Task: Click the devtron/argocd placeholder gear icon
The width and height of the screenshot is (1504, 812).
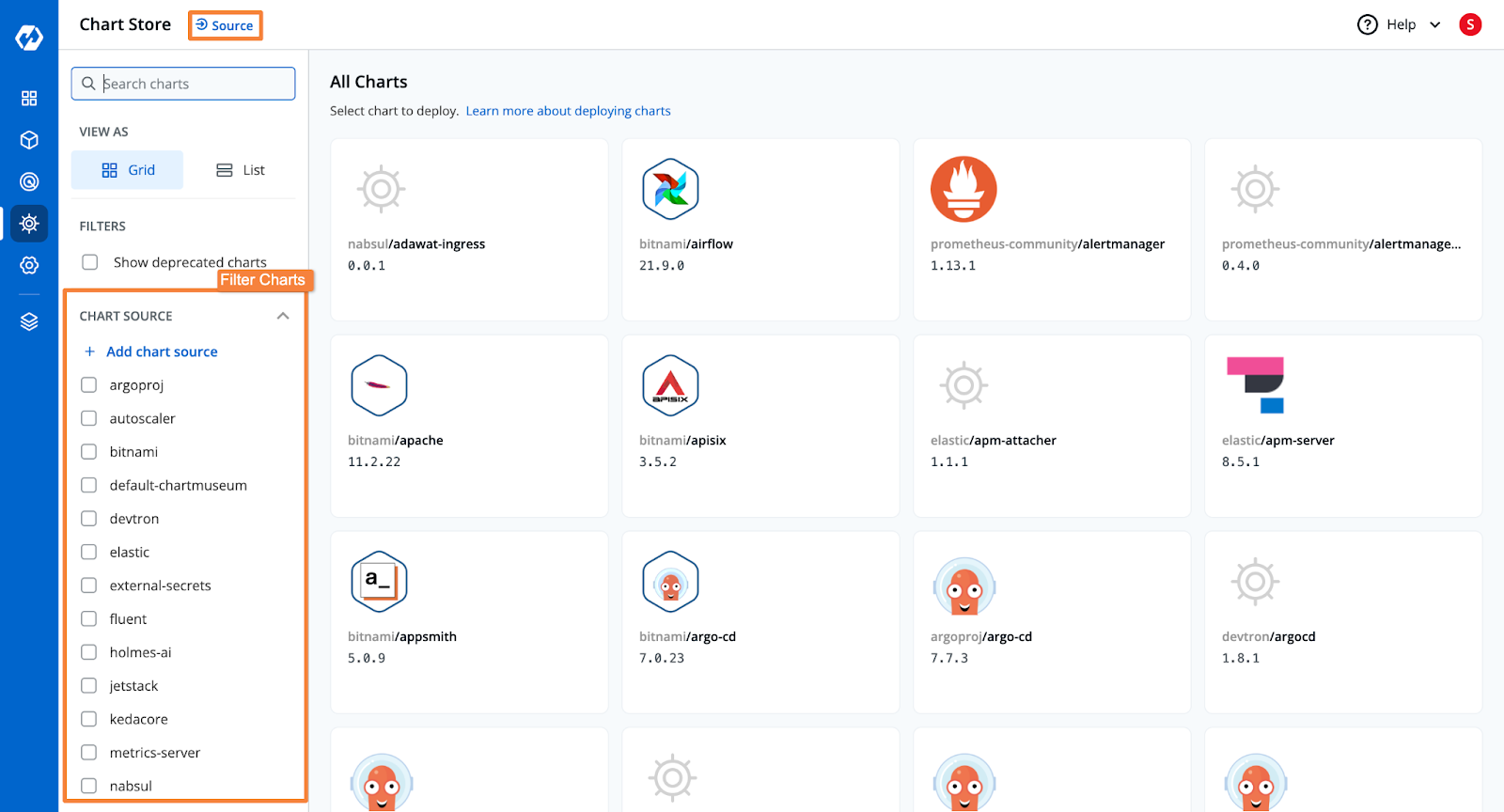Action: tap(1255, 582)
